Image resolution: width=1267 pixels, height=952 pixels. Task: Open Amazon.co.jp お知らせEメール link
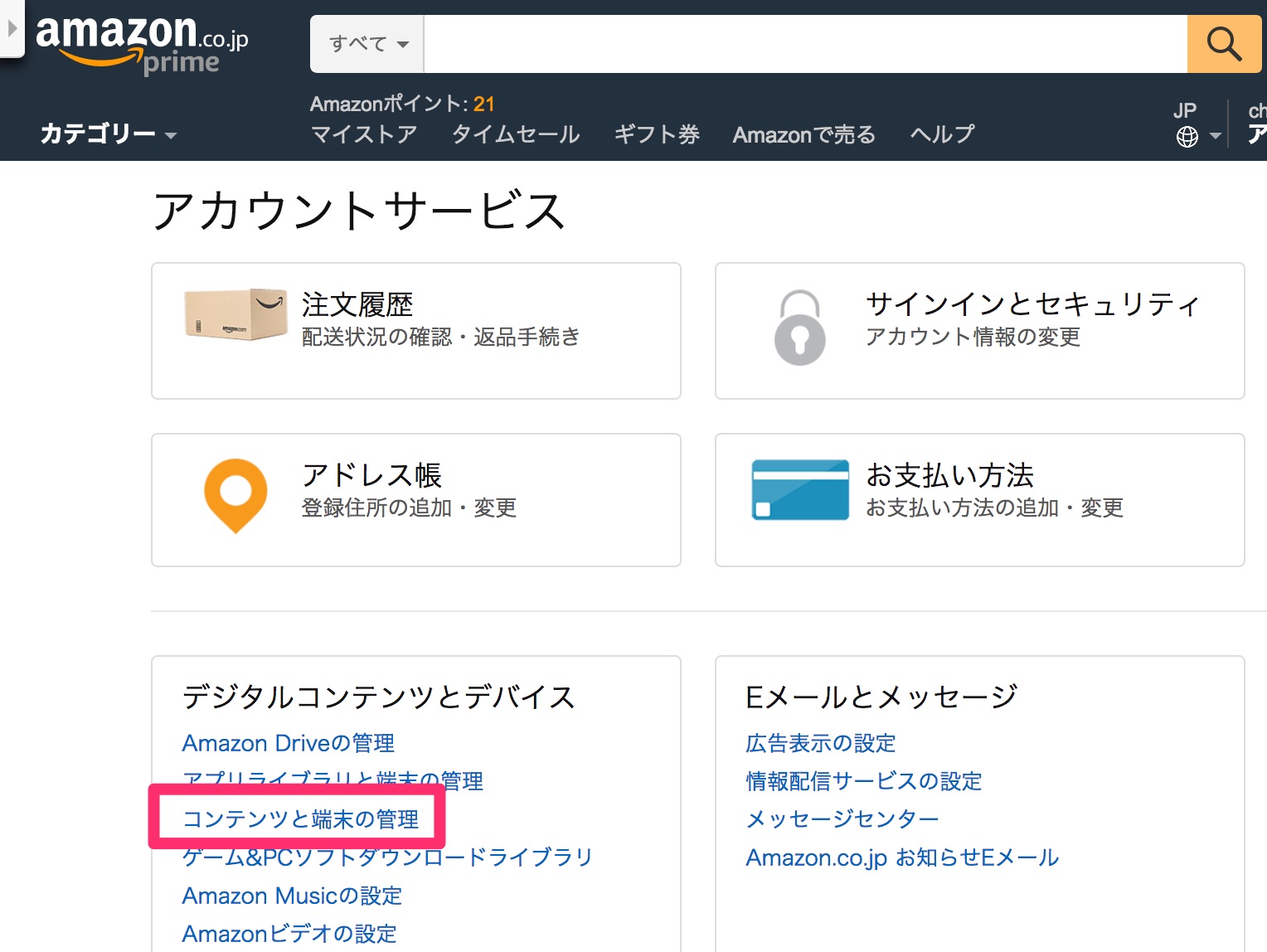pyautogui.click(x=902, y=857)
